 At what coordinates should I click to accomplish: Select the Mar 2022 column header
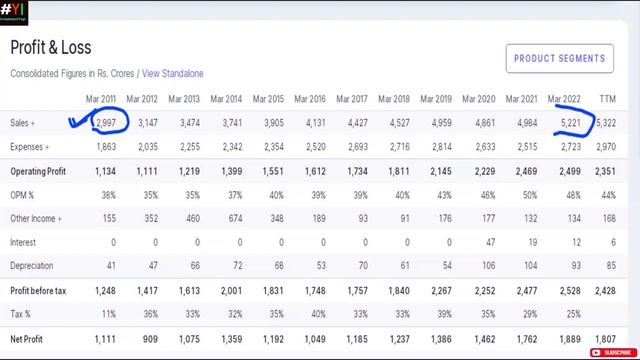564,99
